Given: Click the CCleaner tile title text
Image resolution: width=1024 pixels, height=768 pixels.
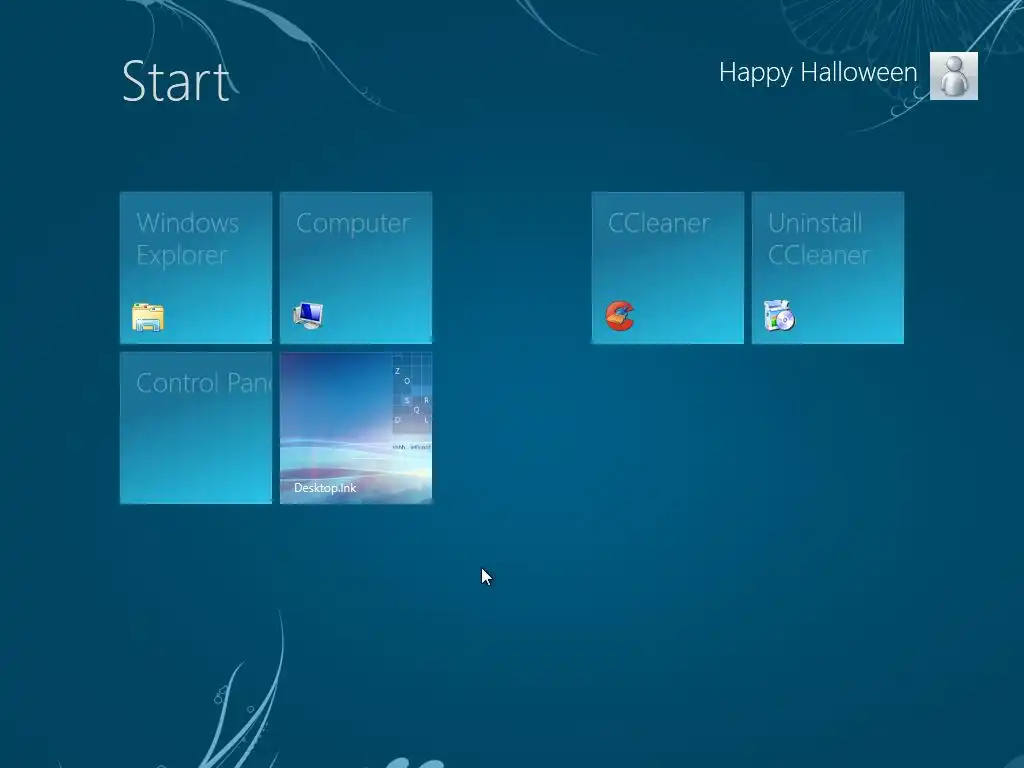Looking at the screenshot, I should [x=658, y=223].
